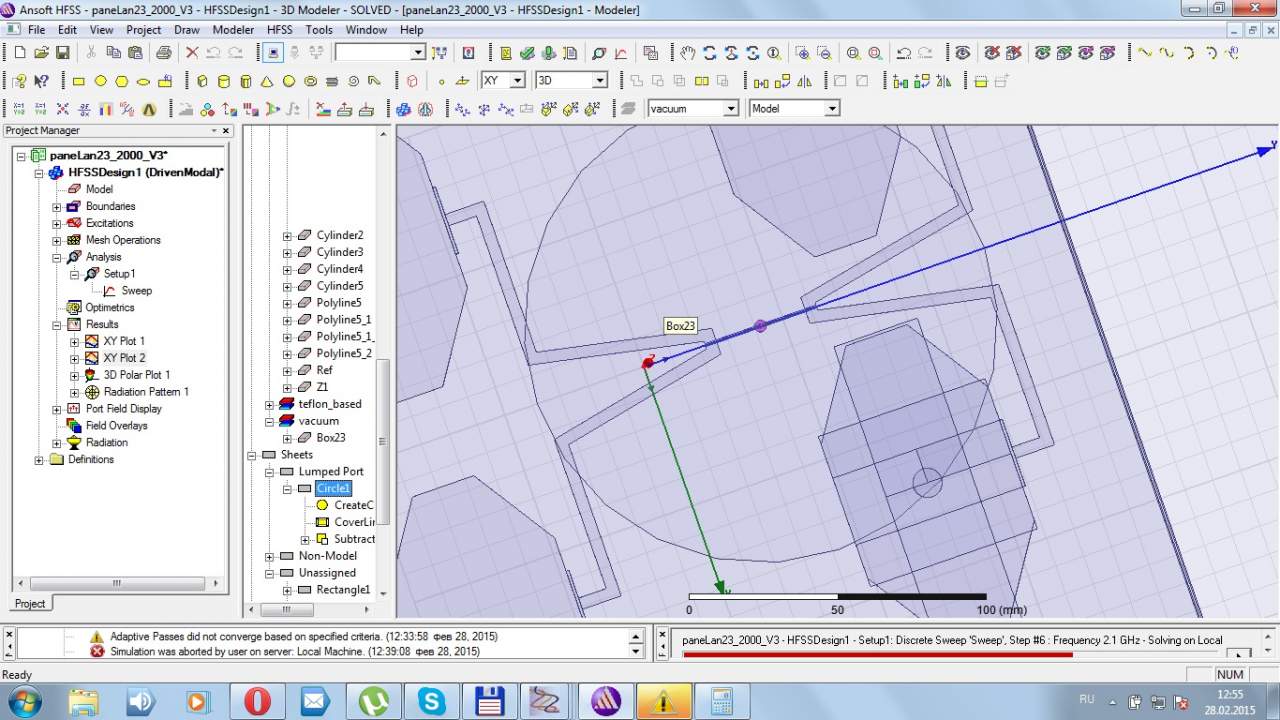Open the vacuum material dropdown
1280x720 pixels.
730,109
